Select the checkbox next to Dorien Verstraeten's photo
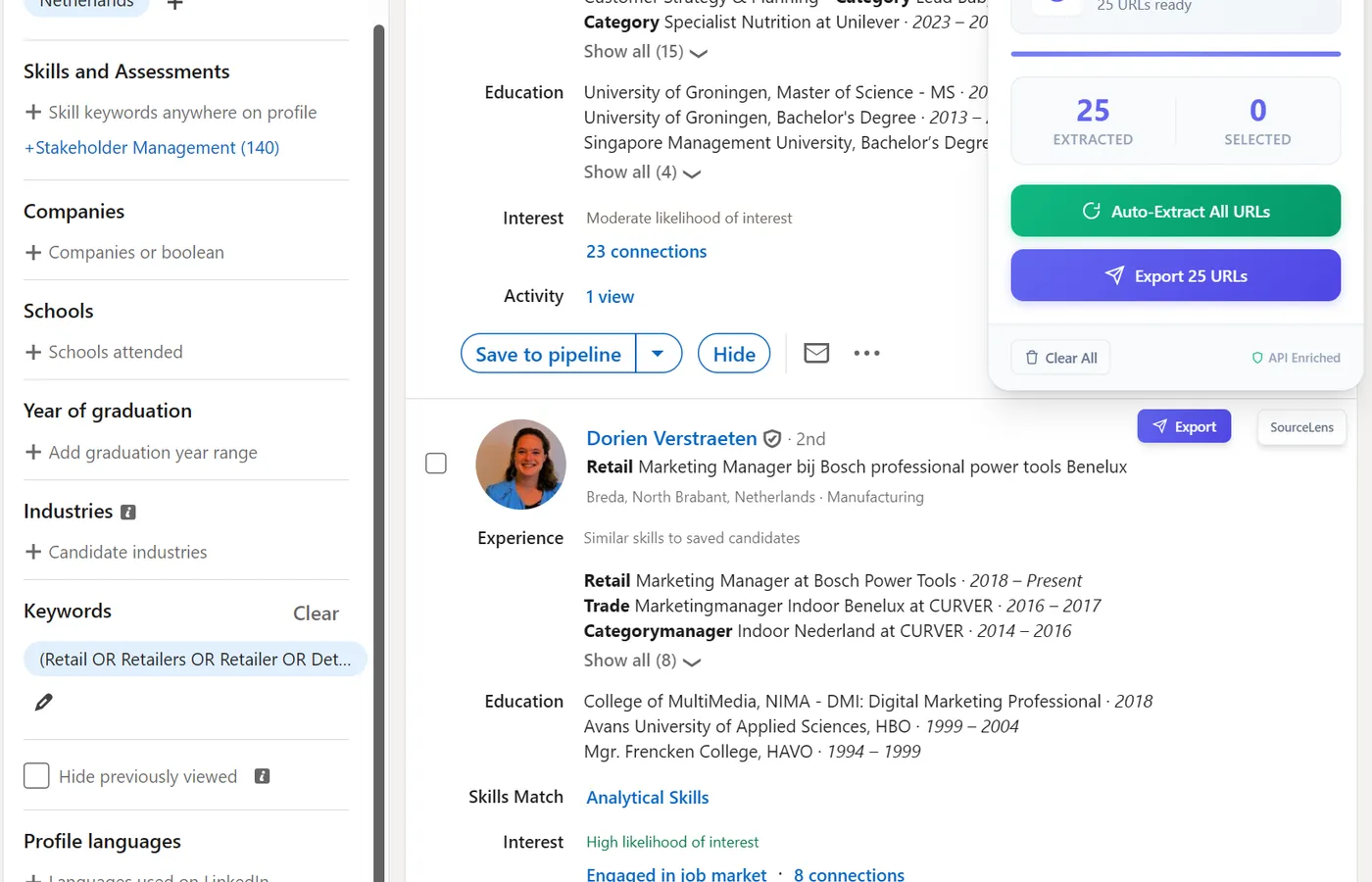1372x882 pixels. pos(435,463)
